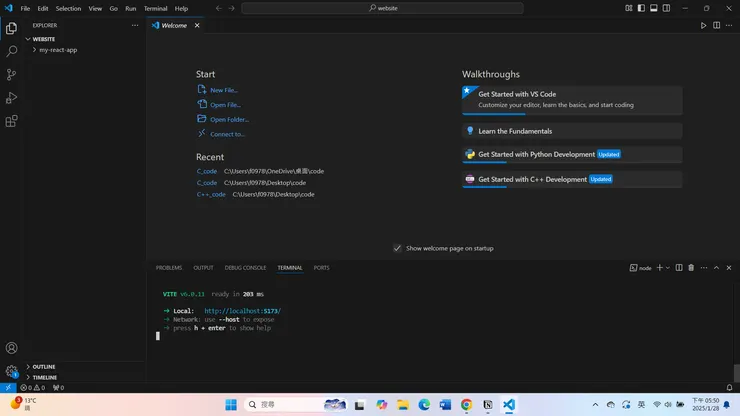Click the website command center search box

(382, 8)
